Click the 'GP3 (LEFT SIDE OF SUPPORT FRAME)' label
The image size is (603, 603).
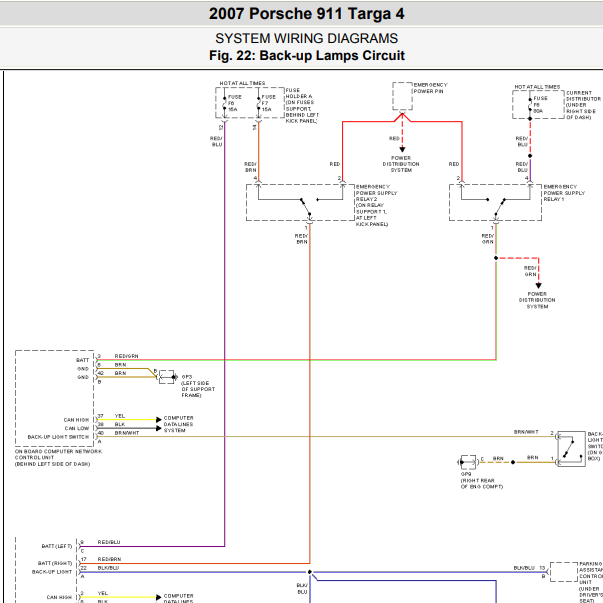(x=198, y=386)
